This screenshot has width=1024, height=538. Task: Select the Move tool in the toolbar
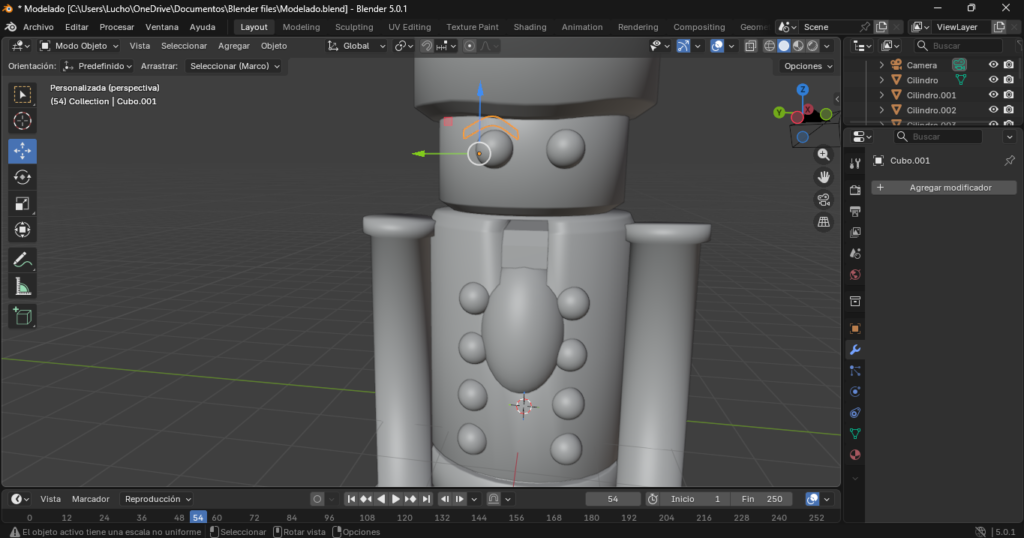(x=22, y=150)
